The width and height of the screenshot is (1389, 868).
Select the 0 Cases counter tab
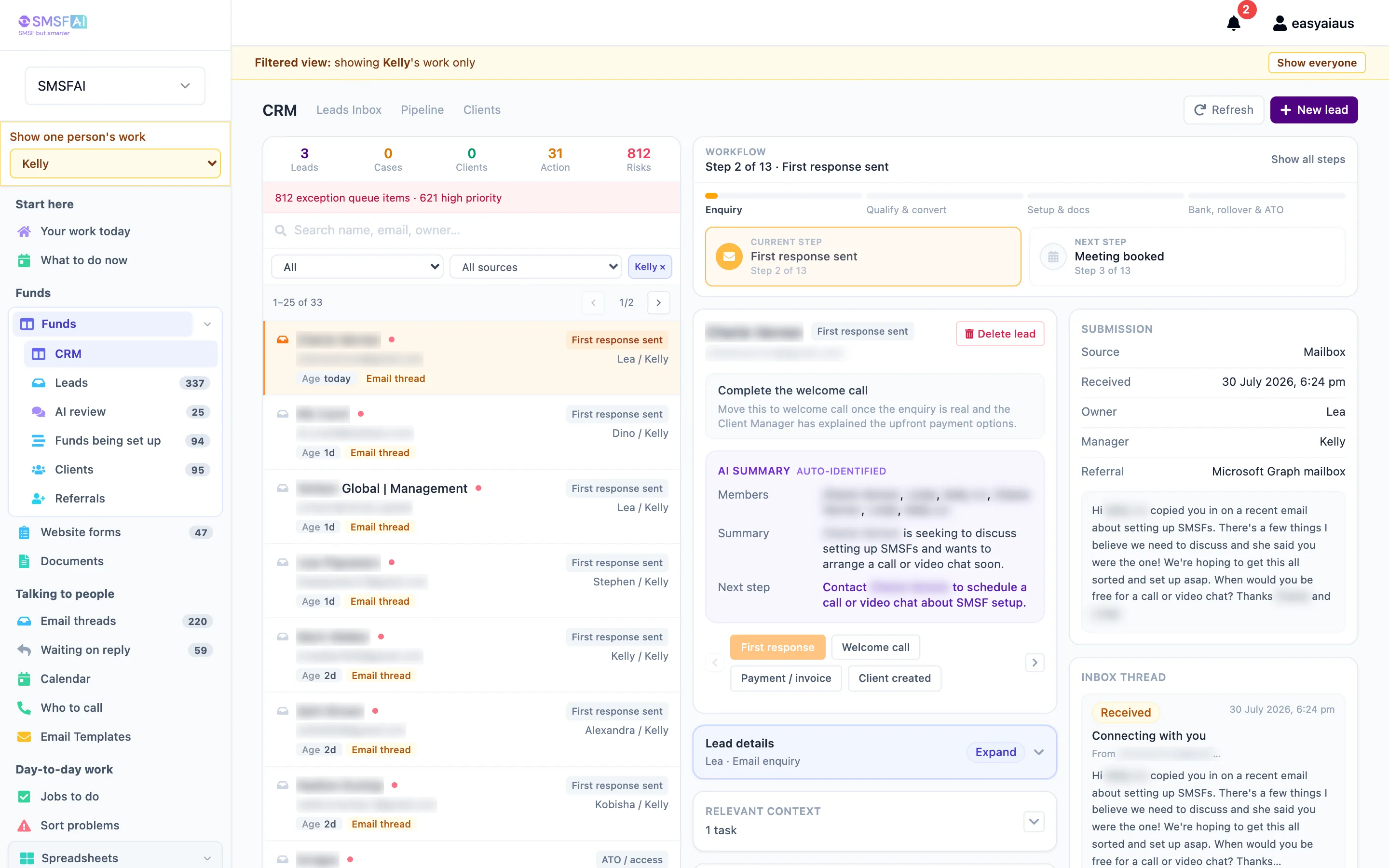pyautogui.click(x=388, y=159)
